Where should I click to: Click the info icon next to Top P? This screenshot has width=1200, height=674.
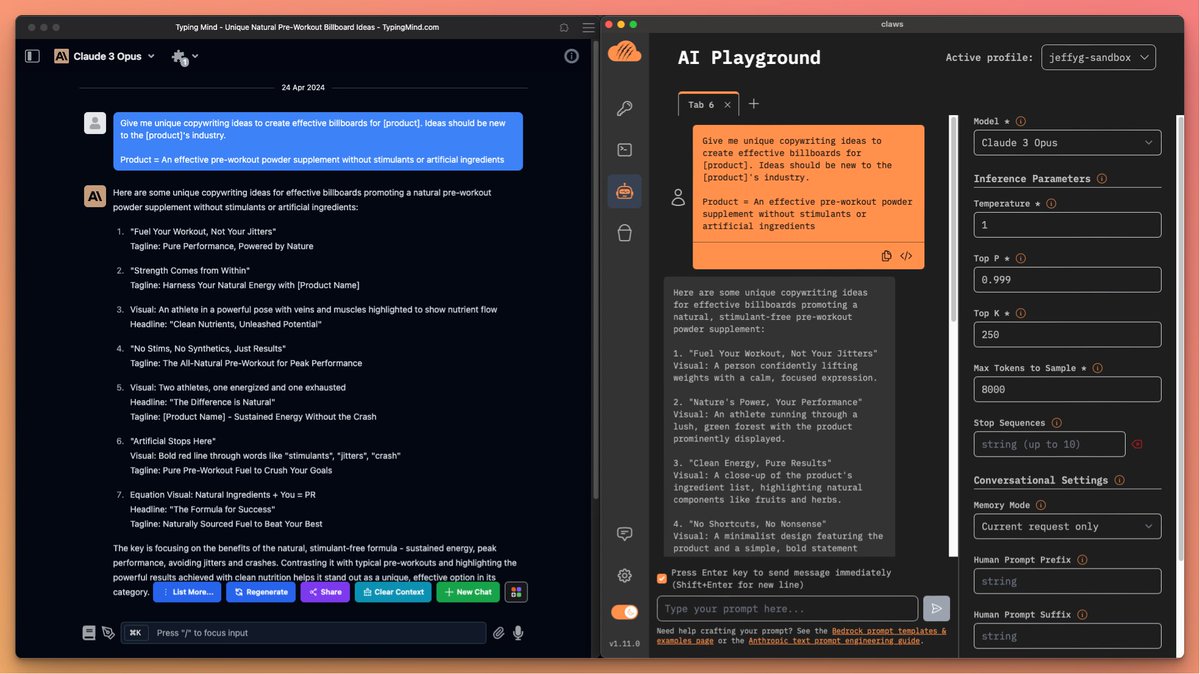pyautogui.click(x=1021, y=259)
